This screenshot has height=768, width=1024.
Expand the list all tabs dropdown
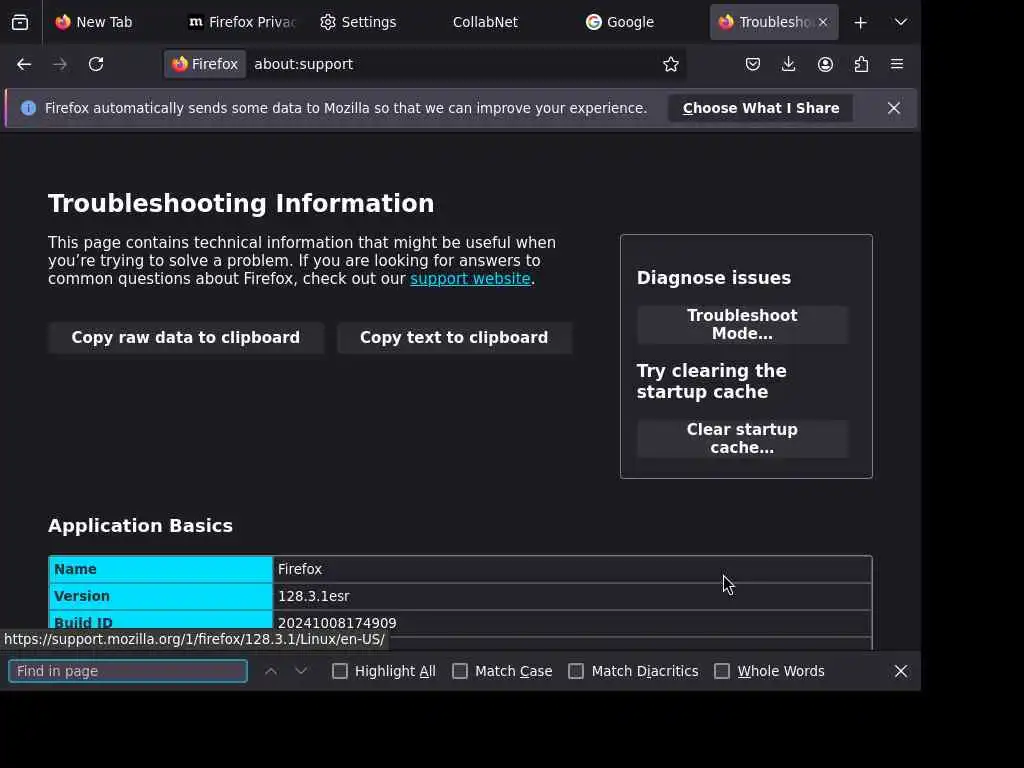tap(901, 22)
